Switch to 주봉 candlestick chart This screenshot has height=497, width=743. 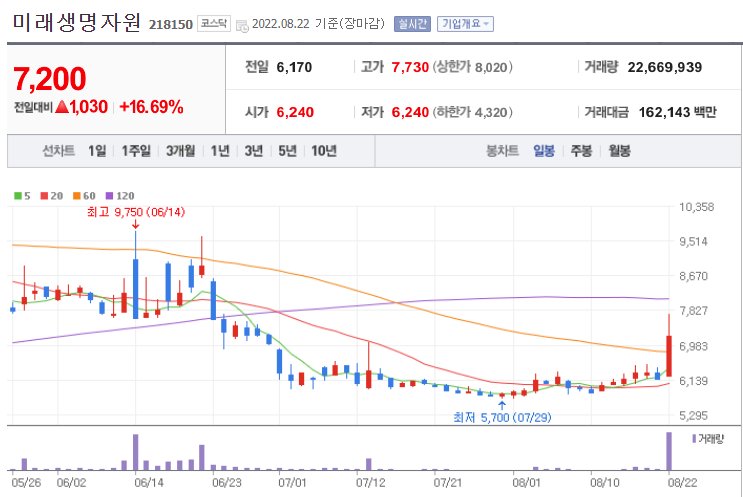point(581,151)
